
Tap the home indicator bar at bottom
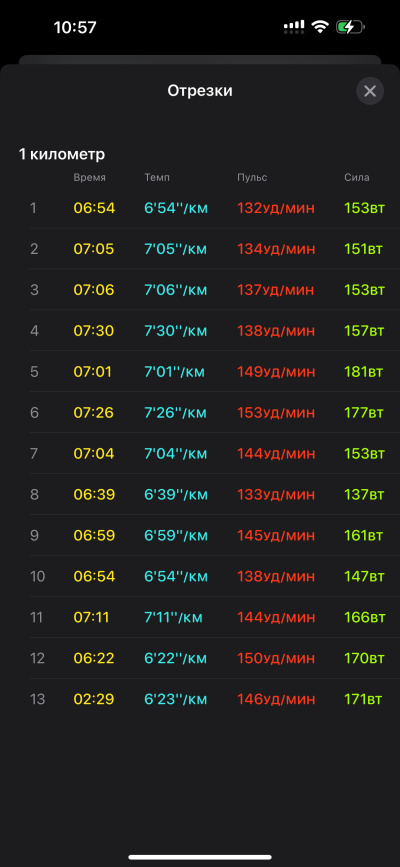[x=200, y=857]
